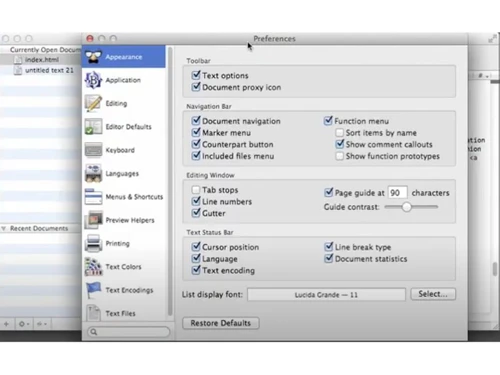Image resolution: width=500 pixels, height=375 pixels.
Task: Open the Menus & Shortcuts icon
Action: [x=94, y=197]
